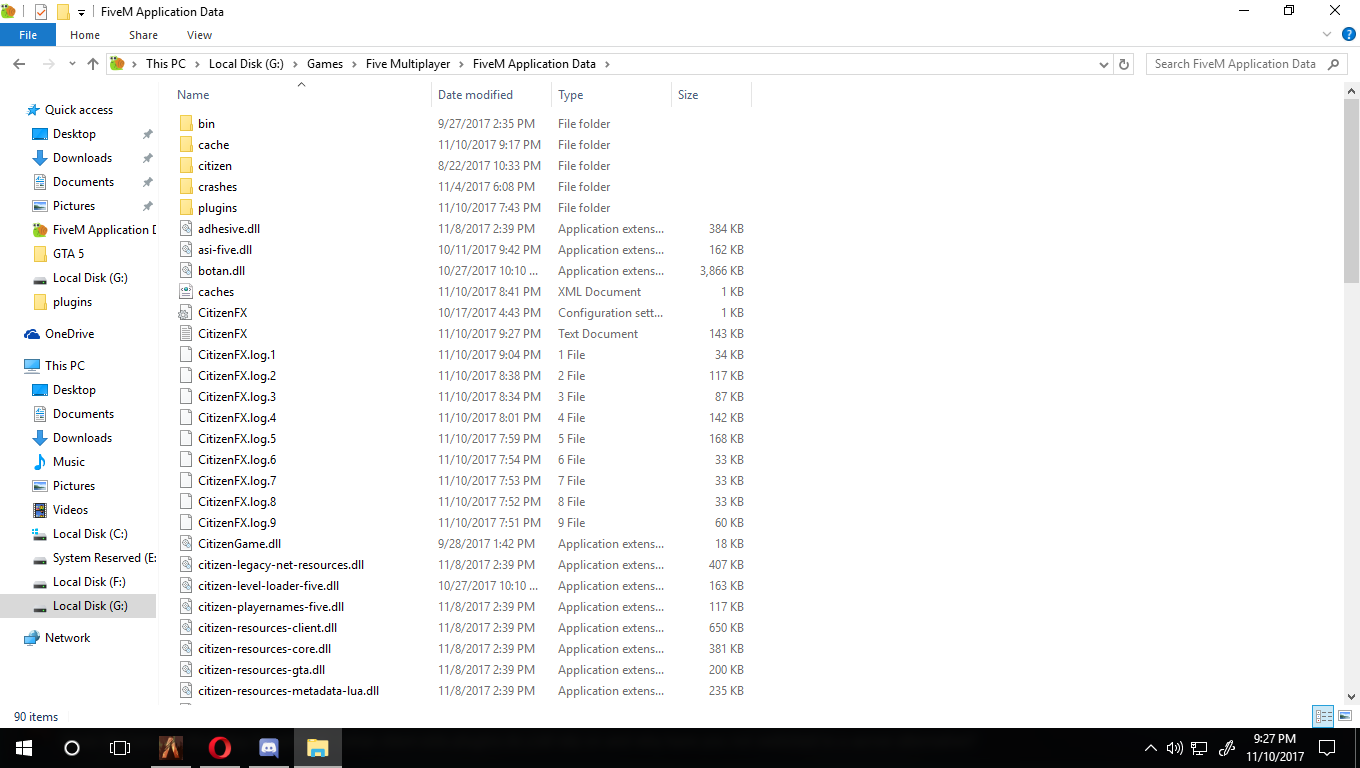Select System Reserved drive in navigation pane

point(104,558)
